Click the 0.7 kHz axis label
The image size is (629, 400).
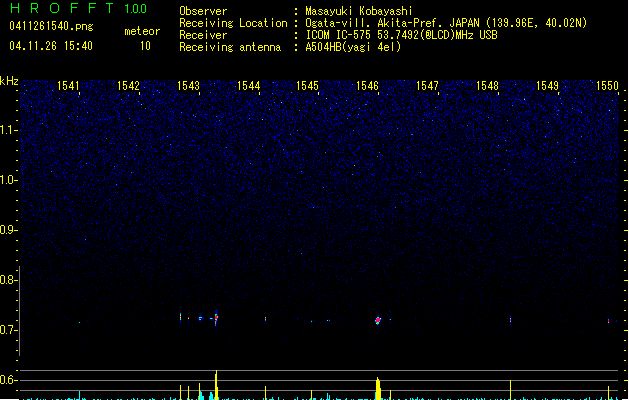coord(9,330)
